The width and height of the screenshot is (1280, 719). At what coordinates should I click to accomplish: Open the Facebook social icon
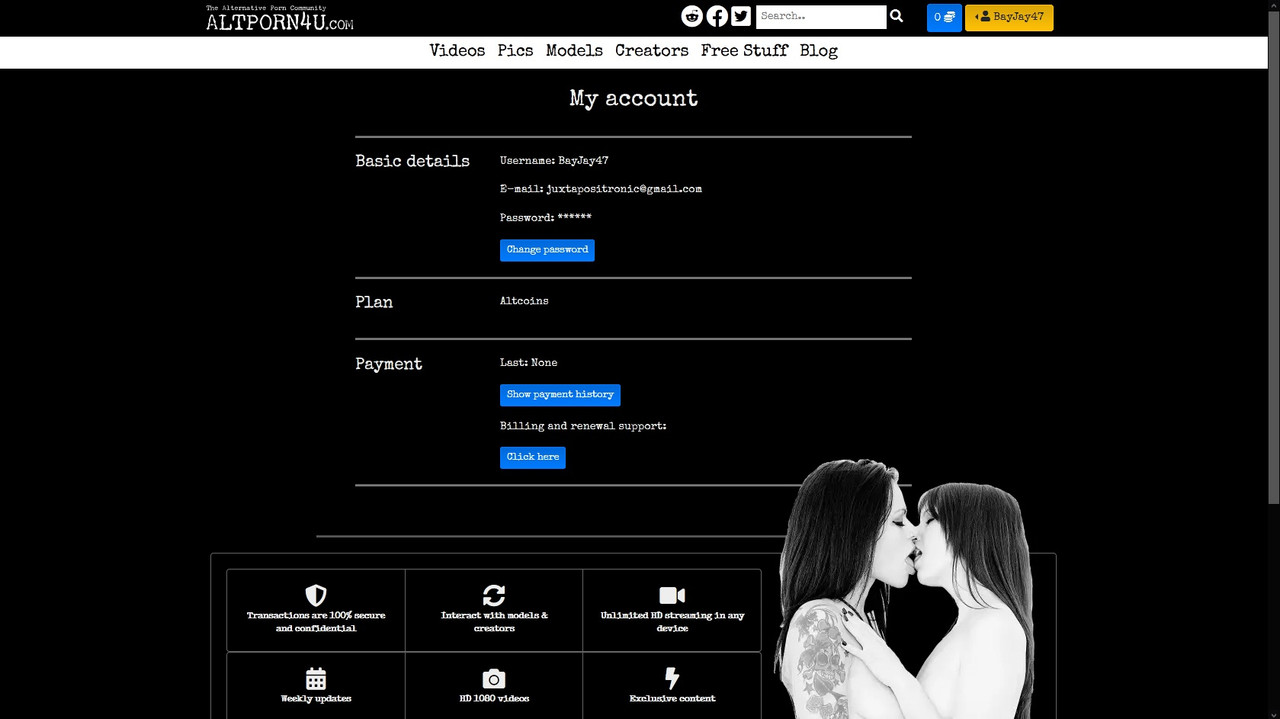click(717, 16)
